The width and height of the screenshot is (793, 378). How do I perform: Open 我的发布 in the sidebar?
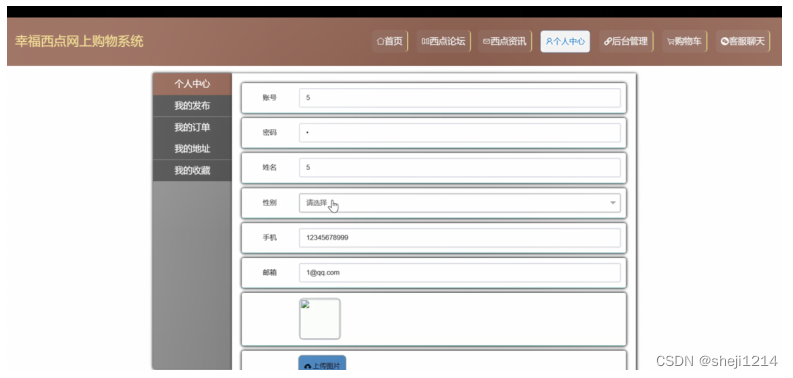(192, 106)
